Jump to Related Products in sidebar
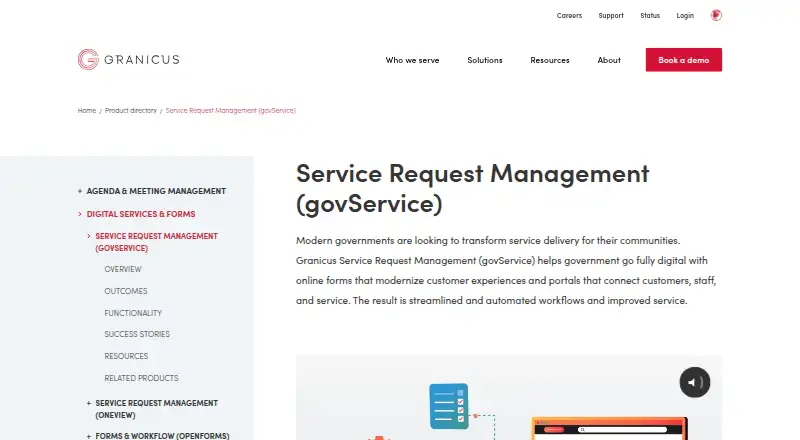Image resolution: width=800 pixels, height=440 pixels. [x=141, y=378]
